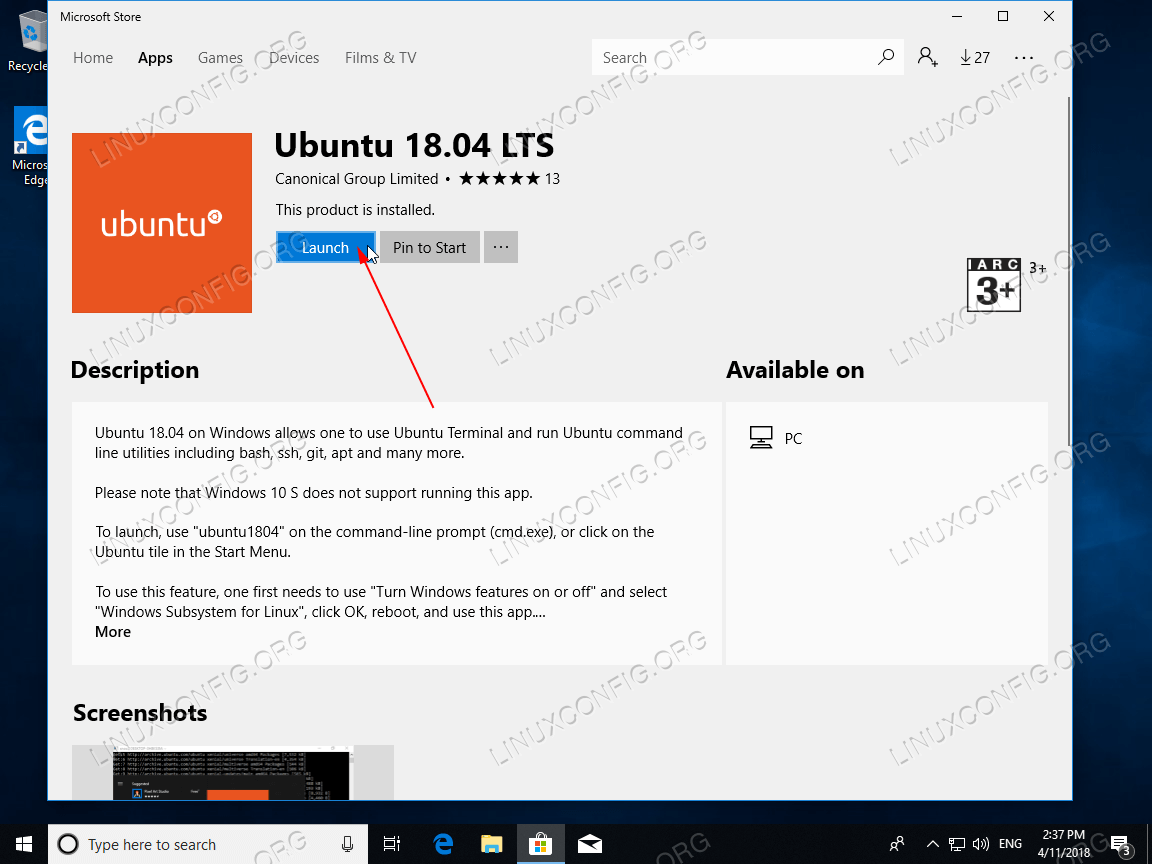Click the Cortana circle icon
This screenshot has height=864, width=1152.
(68, 844)
